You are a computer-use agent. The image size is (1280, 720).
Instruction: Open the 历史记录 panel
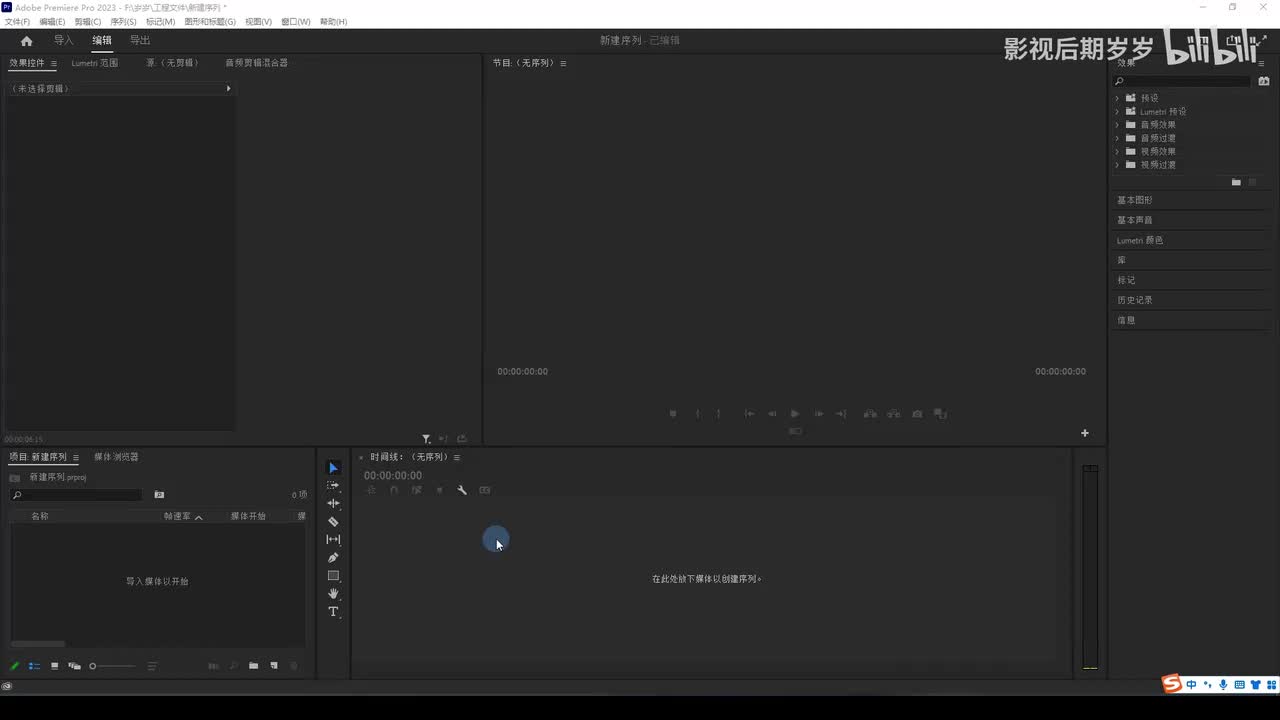[x=1135, y=300]
